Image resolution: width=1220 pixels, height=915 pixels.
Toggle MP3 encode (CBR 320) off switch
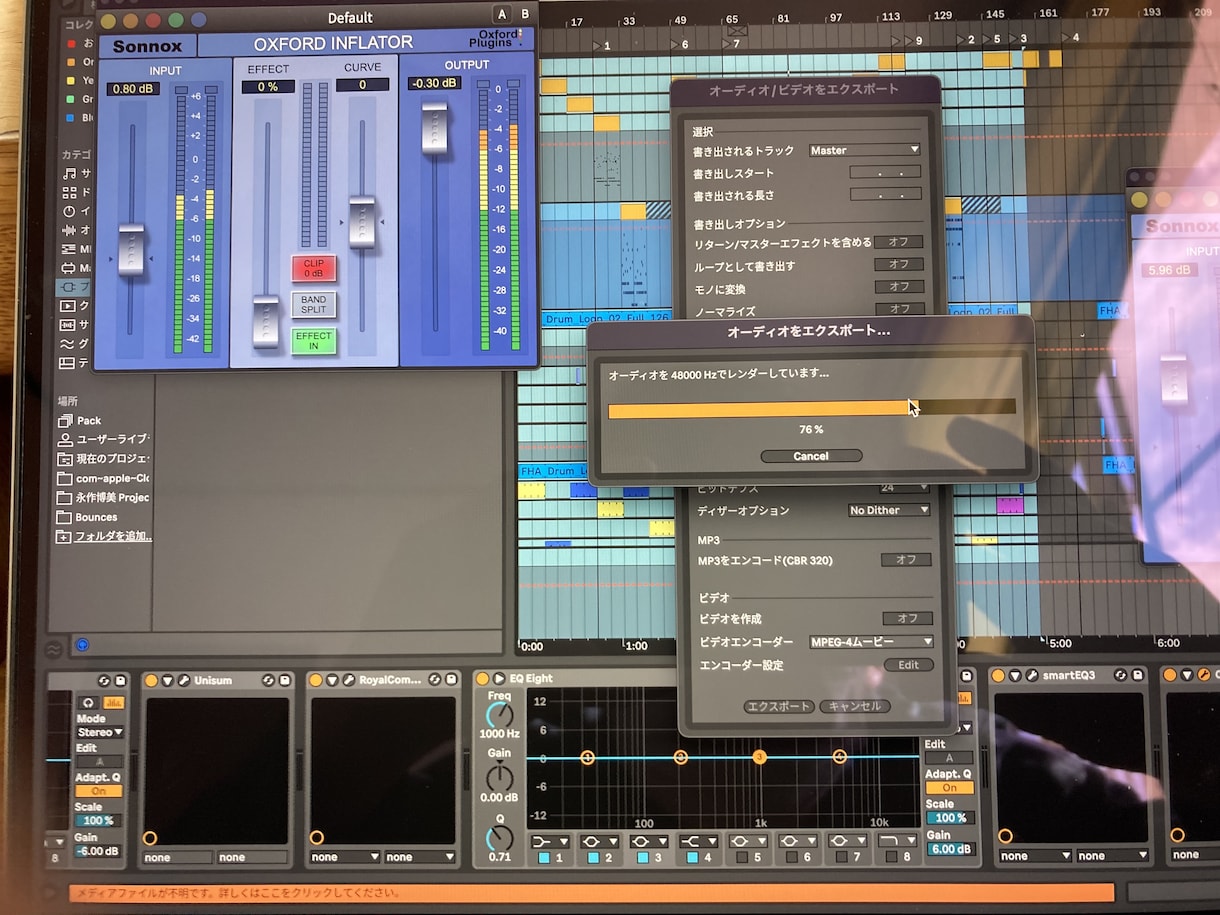tap(906, 560)
